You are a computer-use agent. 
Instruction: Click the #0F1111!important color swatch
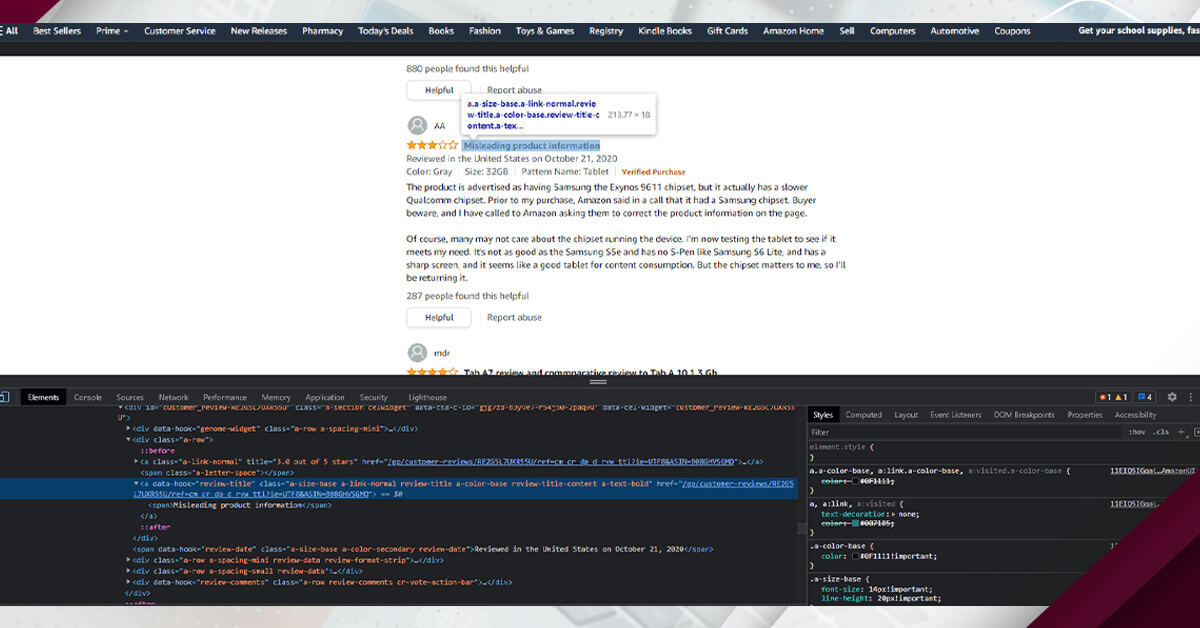(x=855, y=556)
